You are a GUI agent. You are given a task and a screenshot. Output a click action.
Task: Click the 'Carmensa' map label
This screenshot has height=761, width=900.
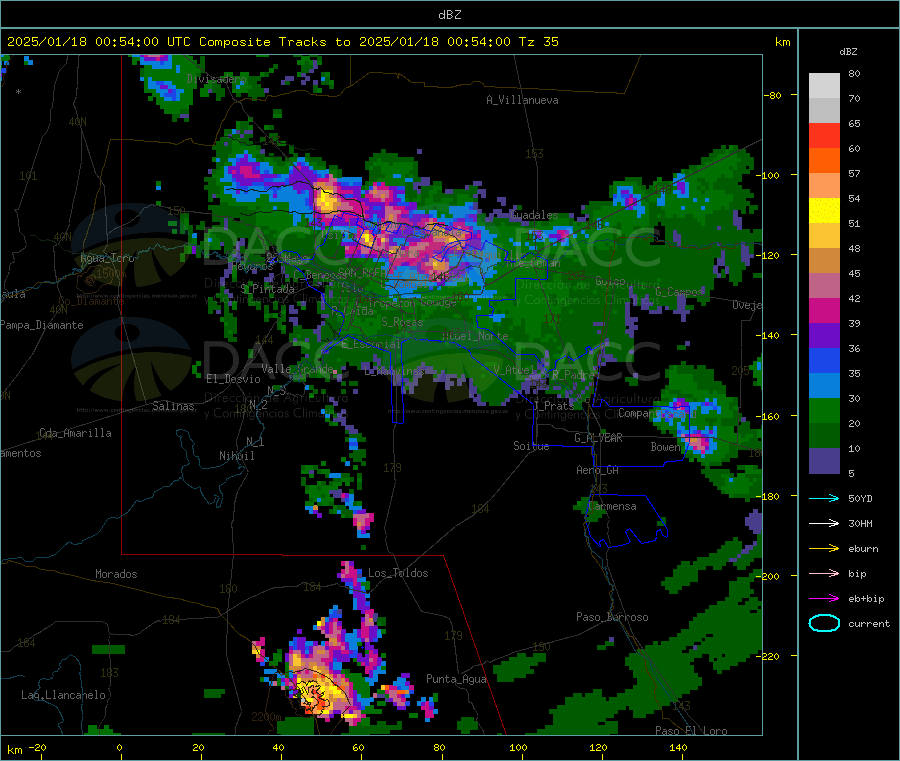pos(612,507)
